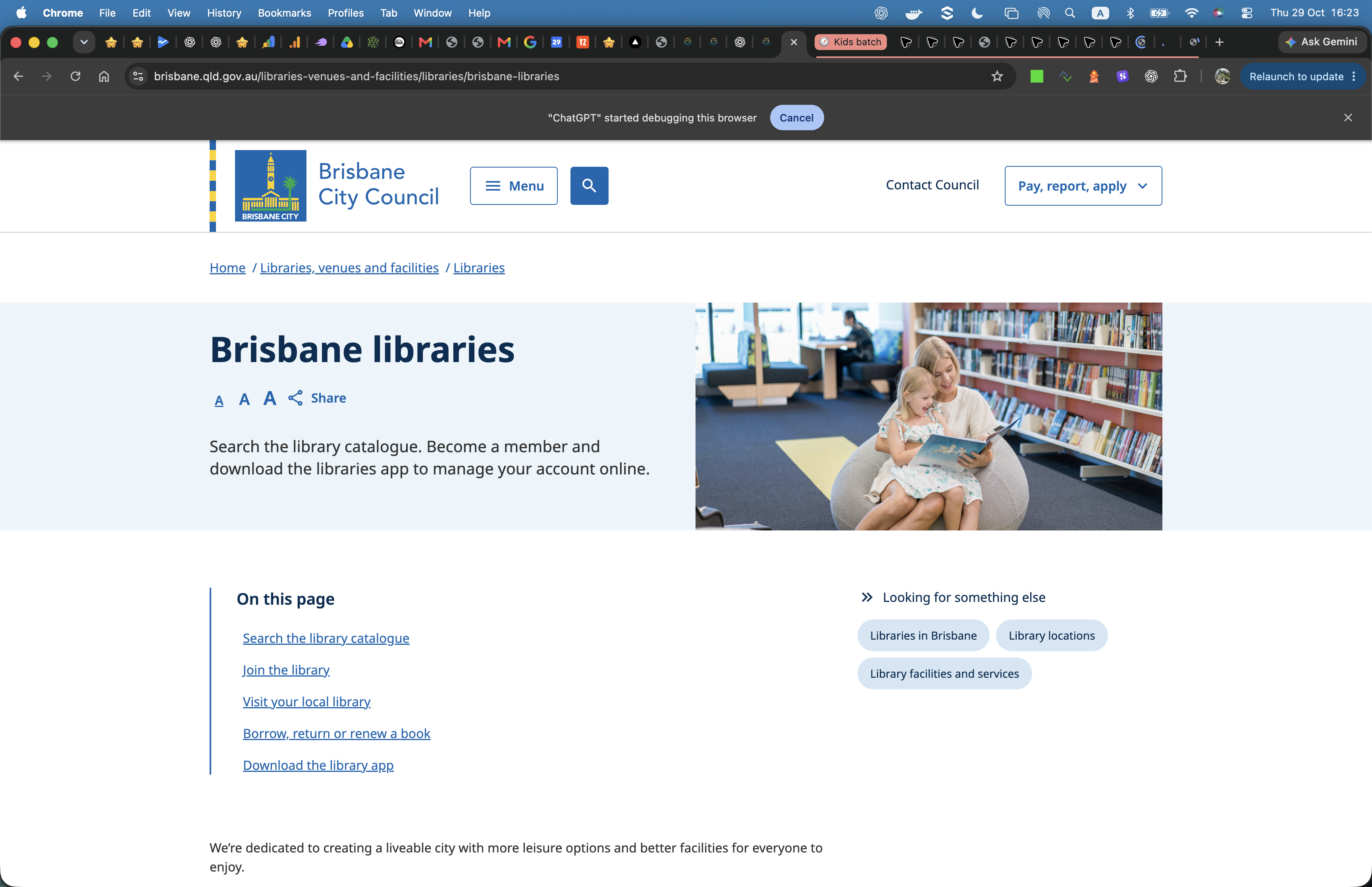Open the site search with the magnifier button

click(589, 185)
